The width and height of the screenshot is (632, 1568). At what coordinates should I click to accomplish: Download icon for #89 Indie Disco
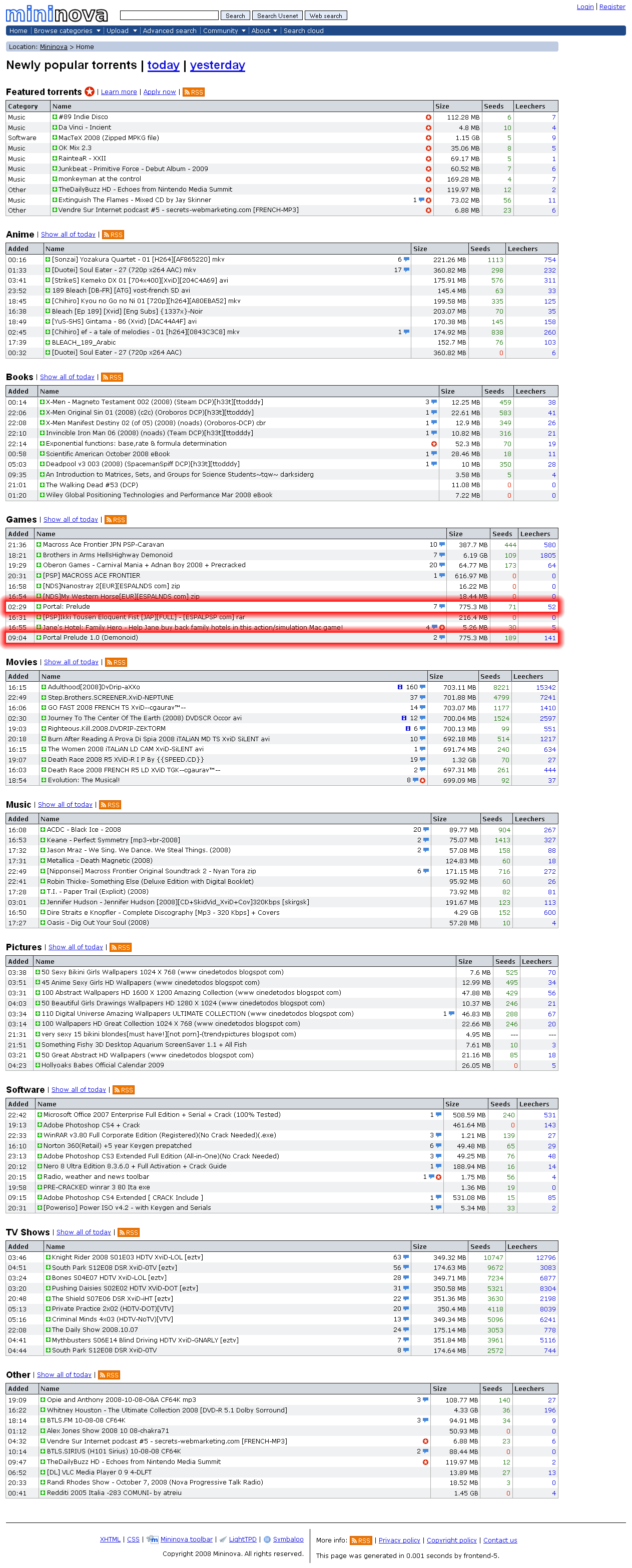[x=55, y=117]
